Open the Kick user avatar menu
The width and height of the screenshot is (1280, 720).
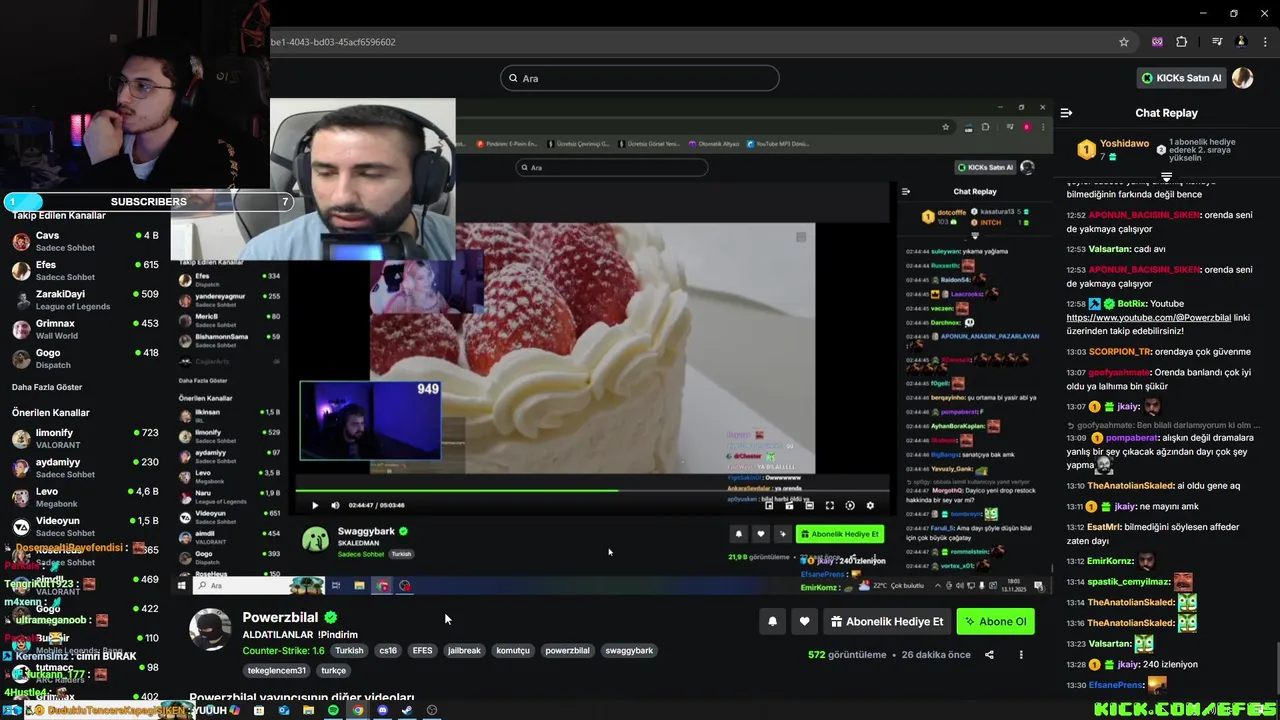point(1242,78)
